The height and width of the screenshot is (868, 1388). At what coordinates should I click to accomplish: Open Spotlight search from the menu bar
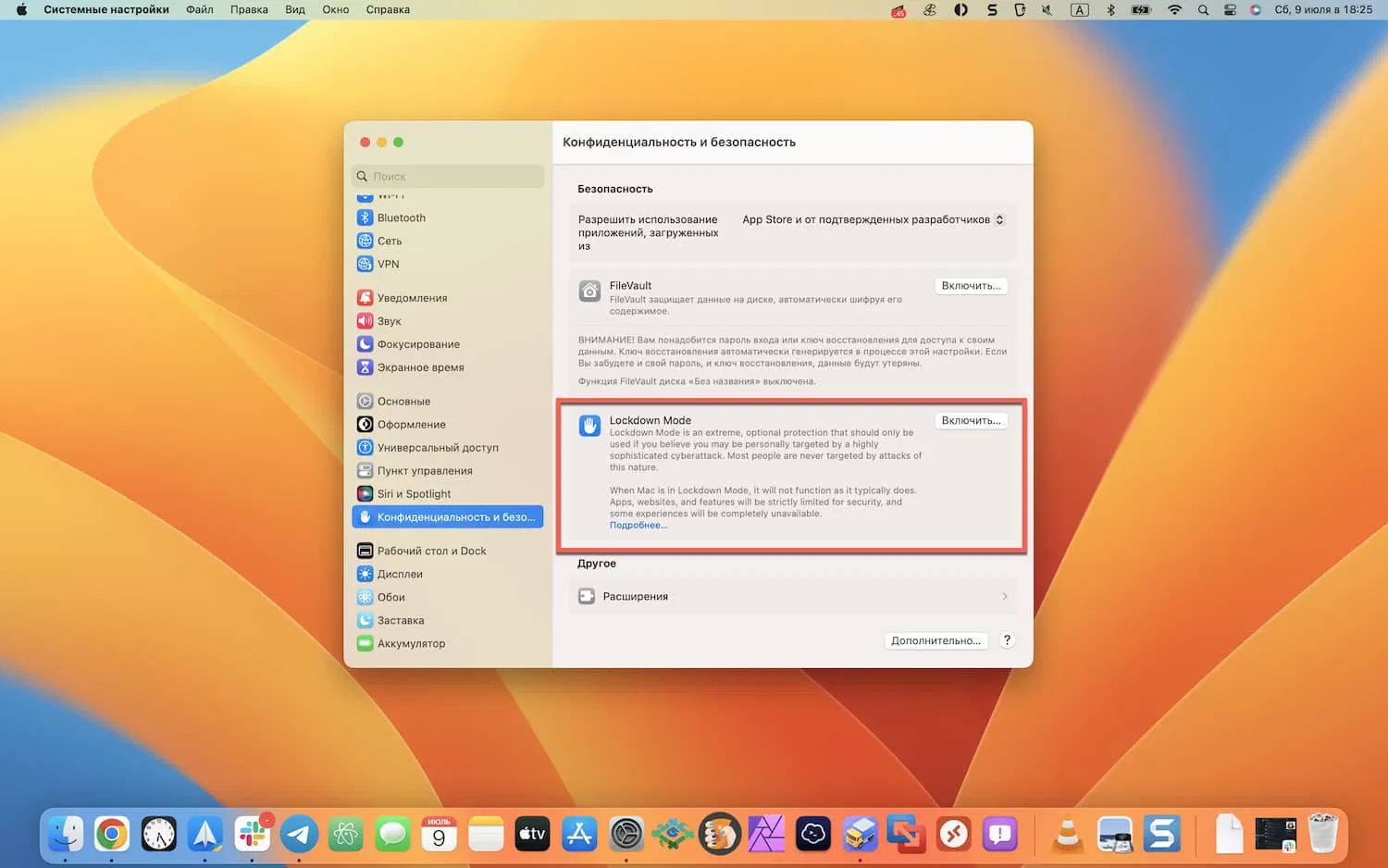point(1203,10)
